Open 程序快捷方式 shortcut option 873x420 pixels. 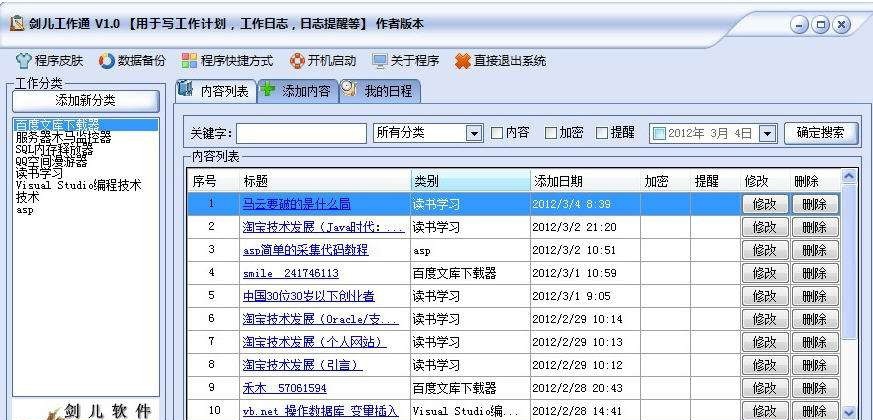(x=227, y=61)
